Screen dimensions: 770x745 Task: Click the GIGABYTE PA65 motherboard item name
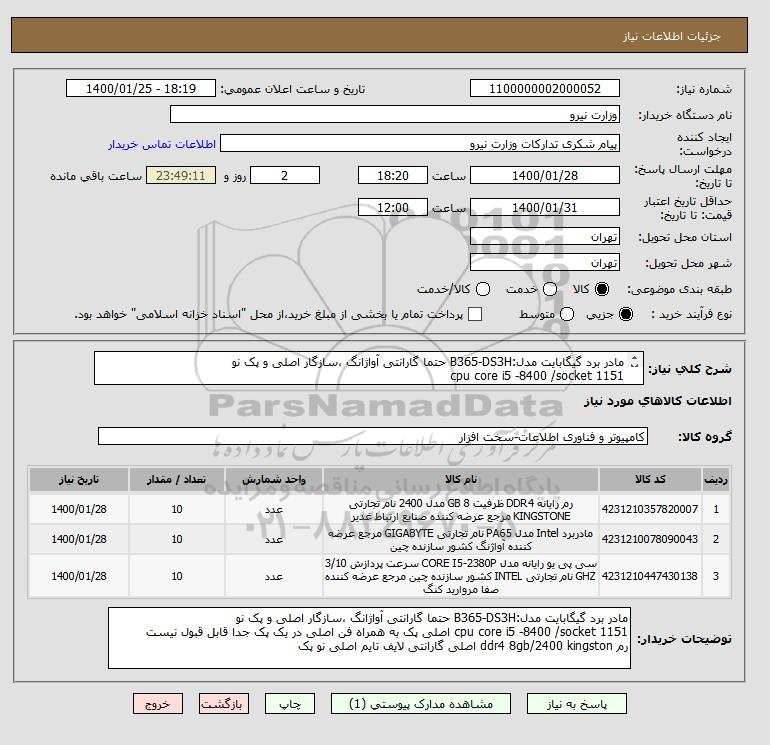(461, 540)
